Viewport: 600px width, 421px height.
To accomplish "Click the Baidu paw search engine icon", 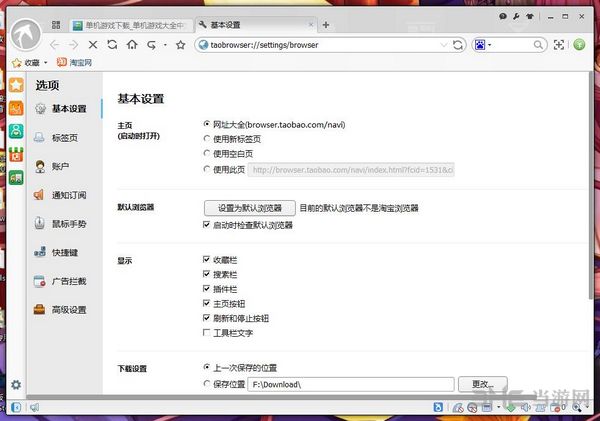I will pos(481,45).
